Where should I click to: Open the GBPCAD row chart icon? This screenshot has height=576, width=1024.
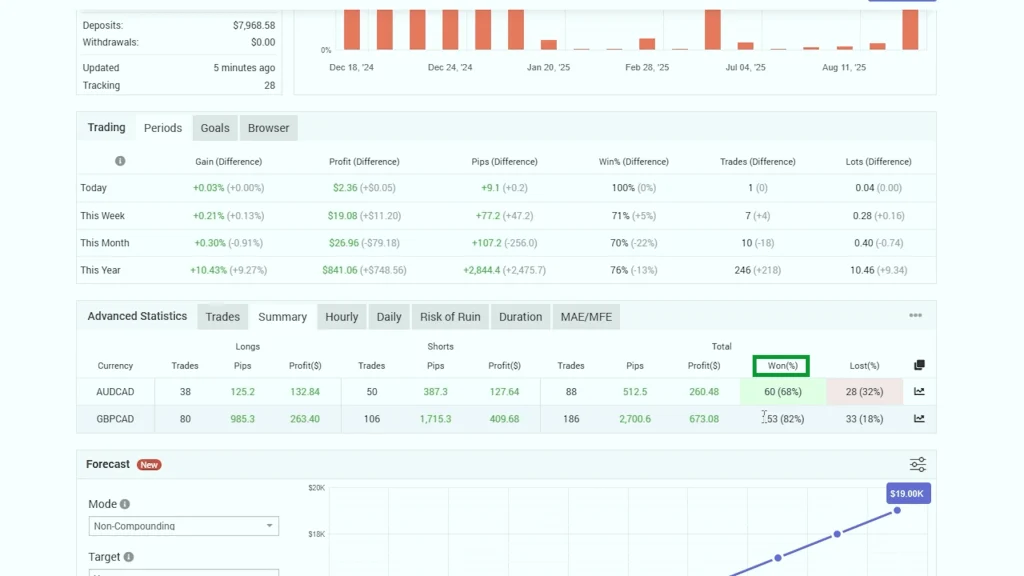[919, 419]
